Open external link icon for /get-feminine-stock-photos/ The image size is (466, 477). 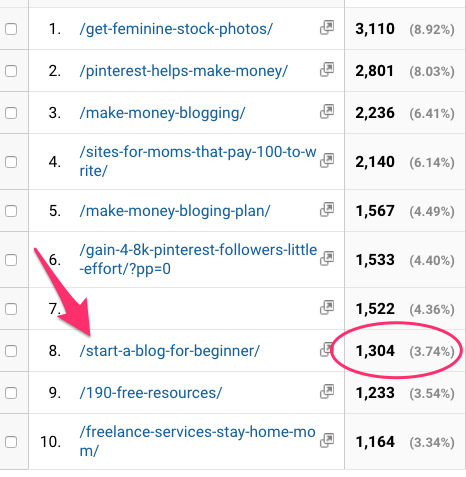[327, 28]
